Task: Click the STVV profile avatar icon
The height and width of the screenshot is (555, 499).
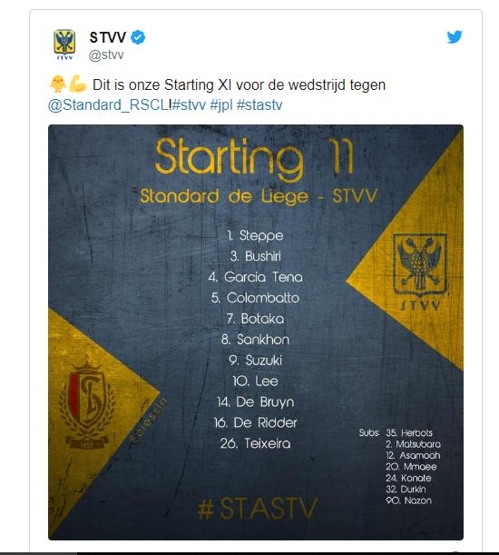Action: click(x=64, y=45)
